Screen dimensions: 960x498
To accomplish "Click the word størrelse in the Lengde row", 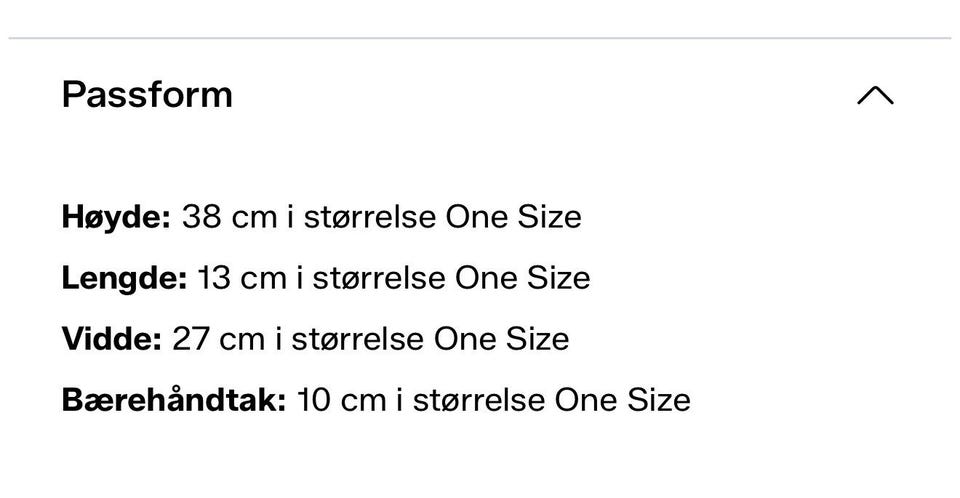I will (x=379, y=279).
